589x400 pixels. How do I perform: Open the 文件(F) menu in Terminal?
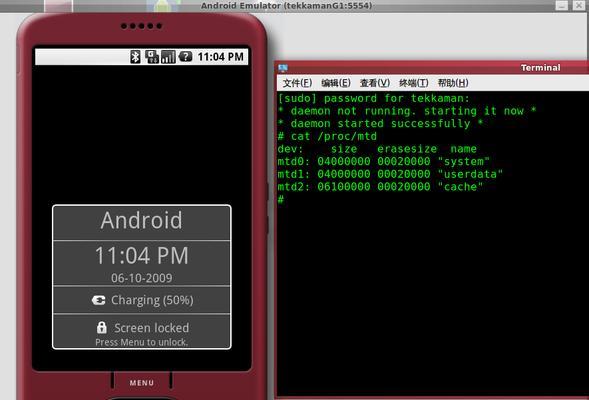(x=297, y=83)
